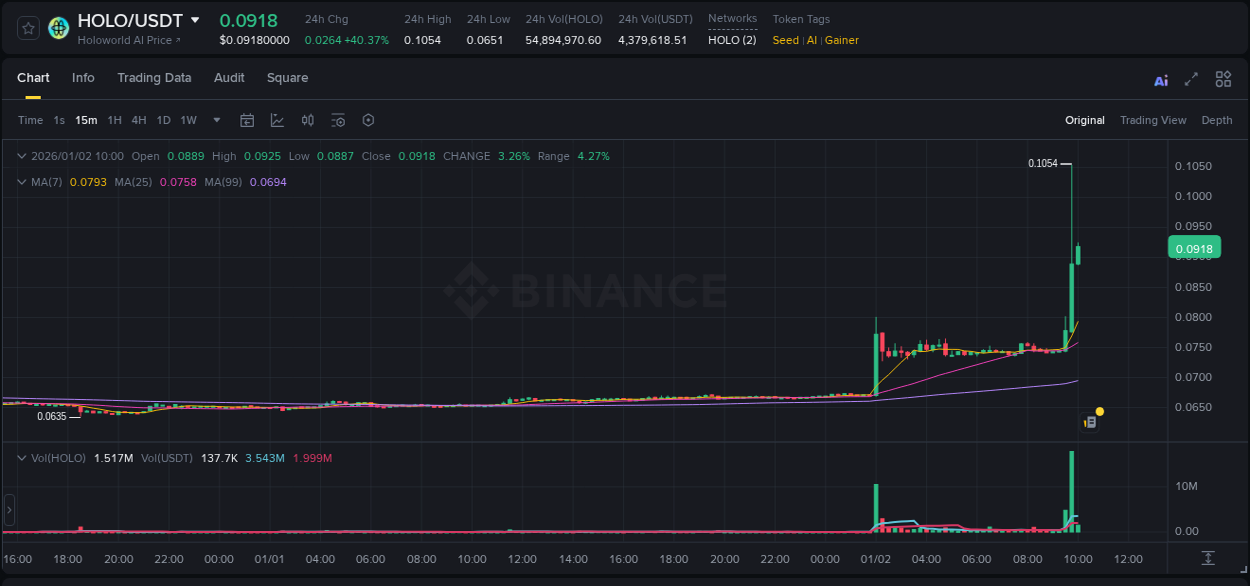Collapse the MA indicator row
The width and height of the screenshot is (1250, 586).
[21, 182]
